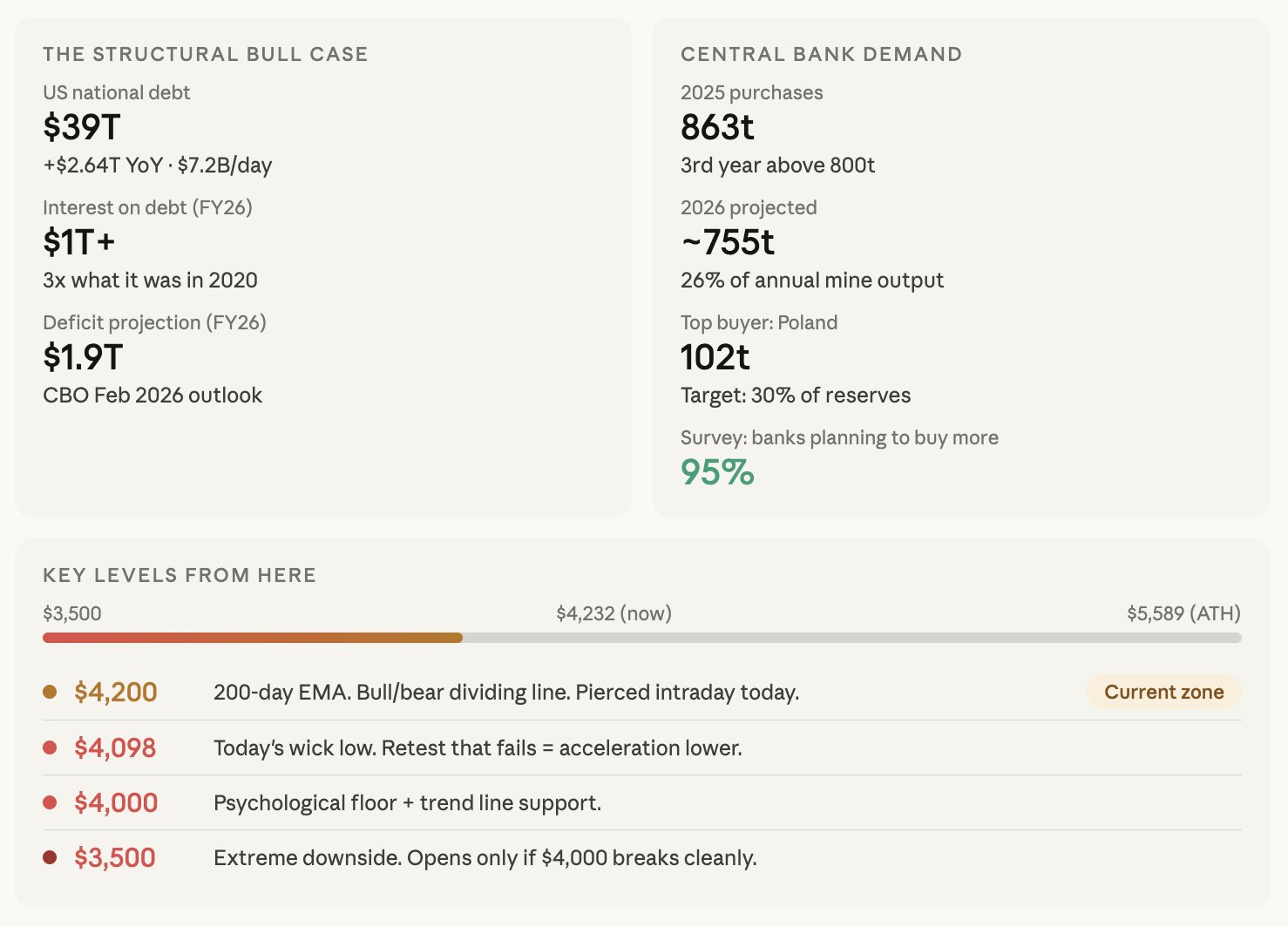Click The Structural Bull Case heading

[x=206, y=54]
